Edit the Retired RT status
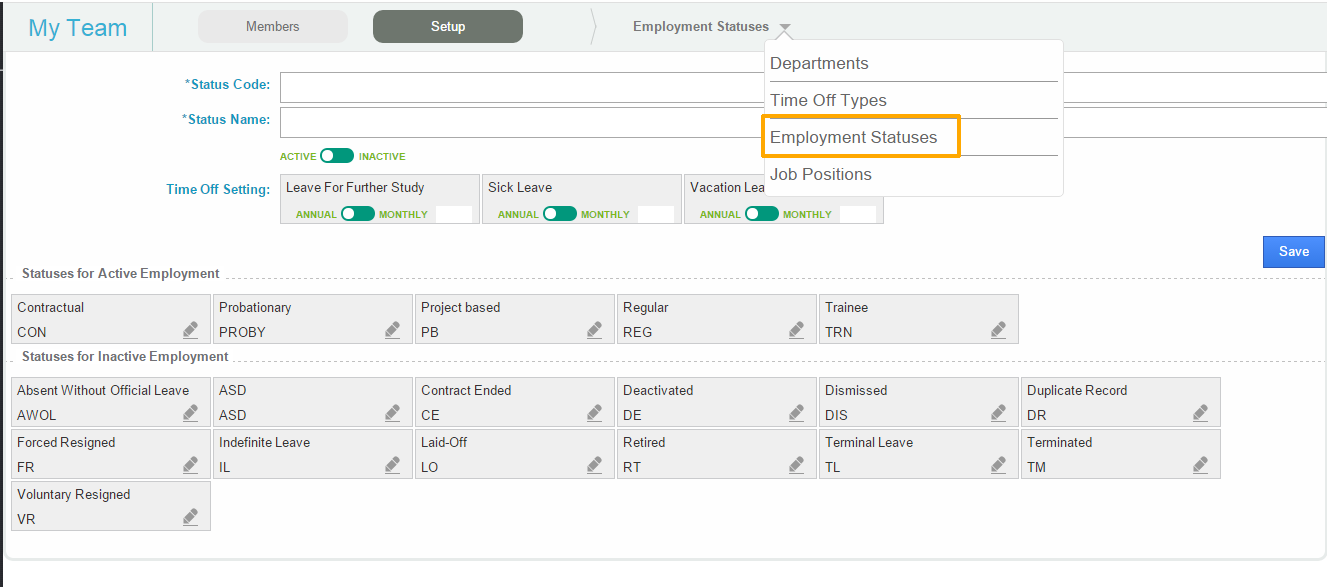 pos(796,465)
